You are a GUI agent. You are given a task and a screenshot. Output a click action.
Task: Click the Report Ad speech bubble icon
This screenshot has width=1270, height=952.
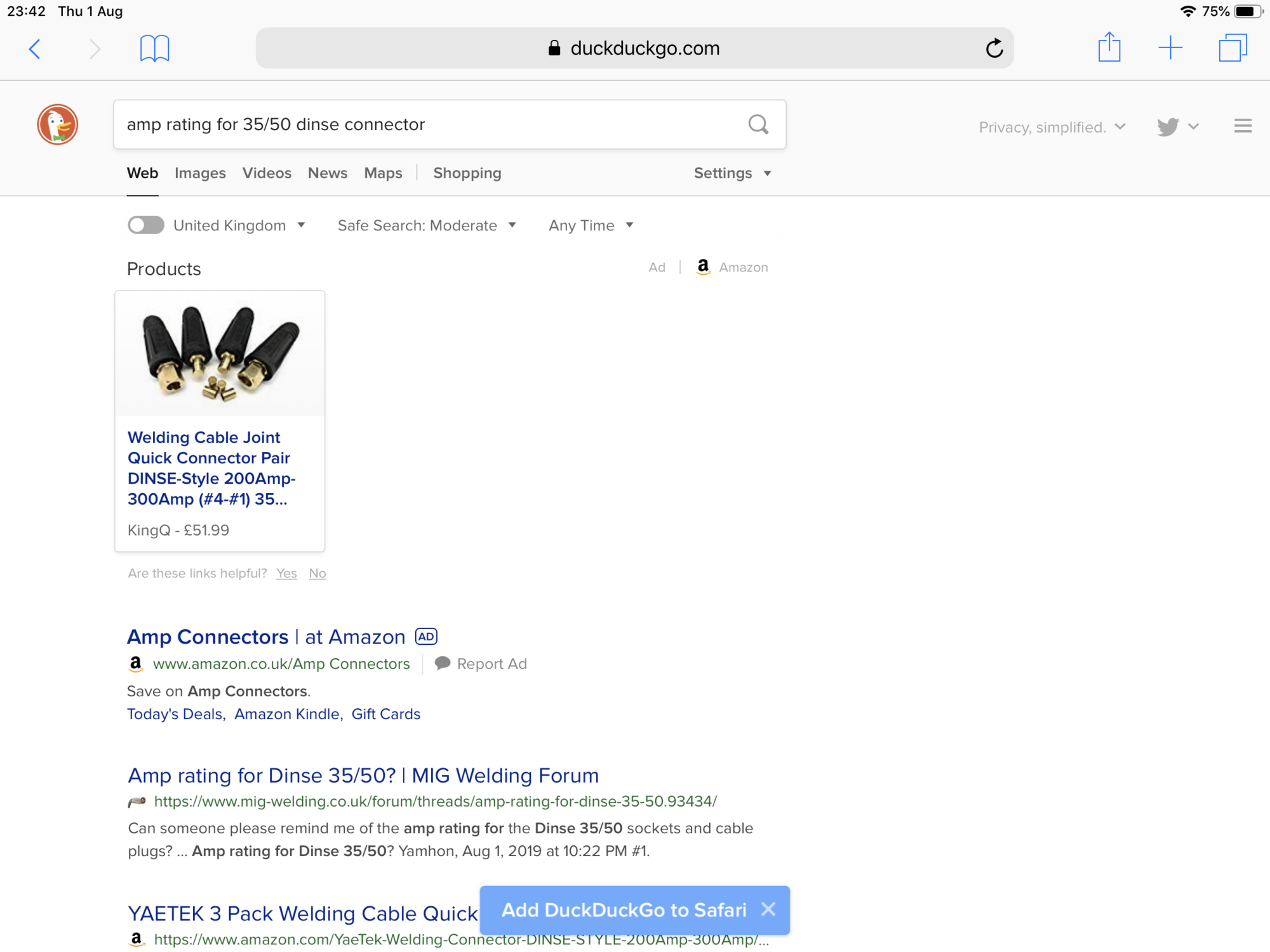pos(443,664)
